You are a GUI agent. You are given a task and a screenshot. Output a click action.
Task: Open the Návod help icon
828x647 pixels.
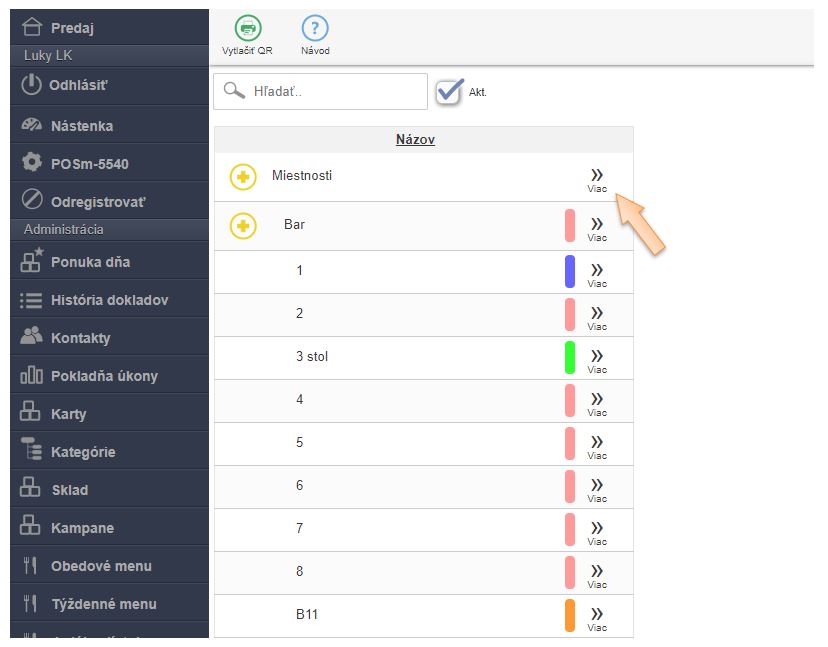[x=315, y=28]
